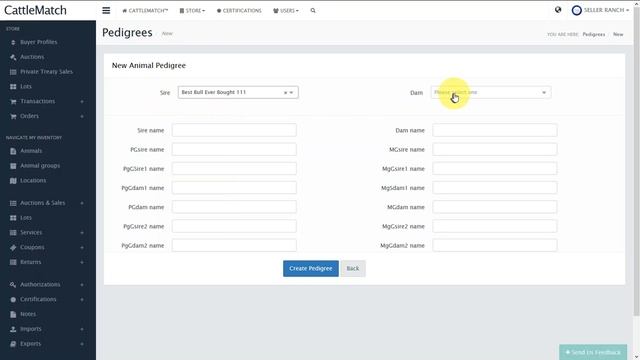Click into the MgGdam1 name field
This screenshot has height=360, width=640.
(x=495, y=188)
